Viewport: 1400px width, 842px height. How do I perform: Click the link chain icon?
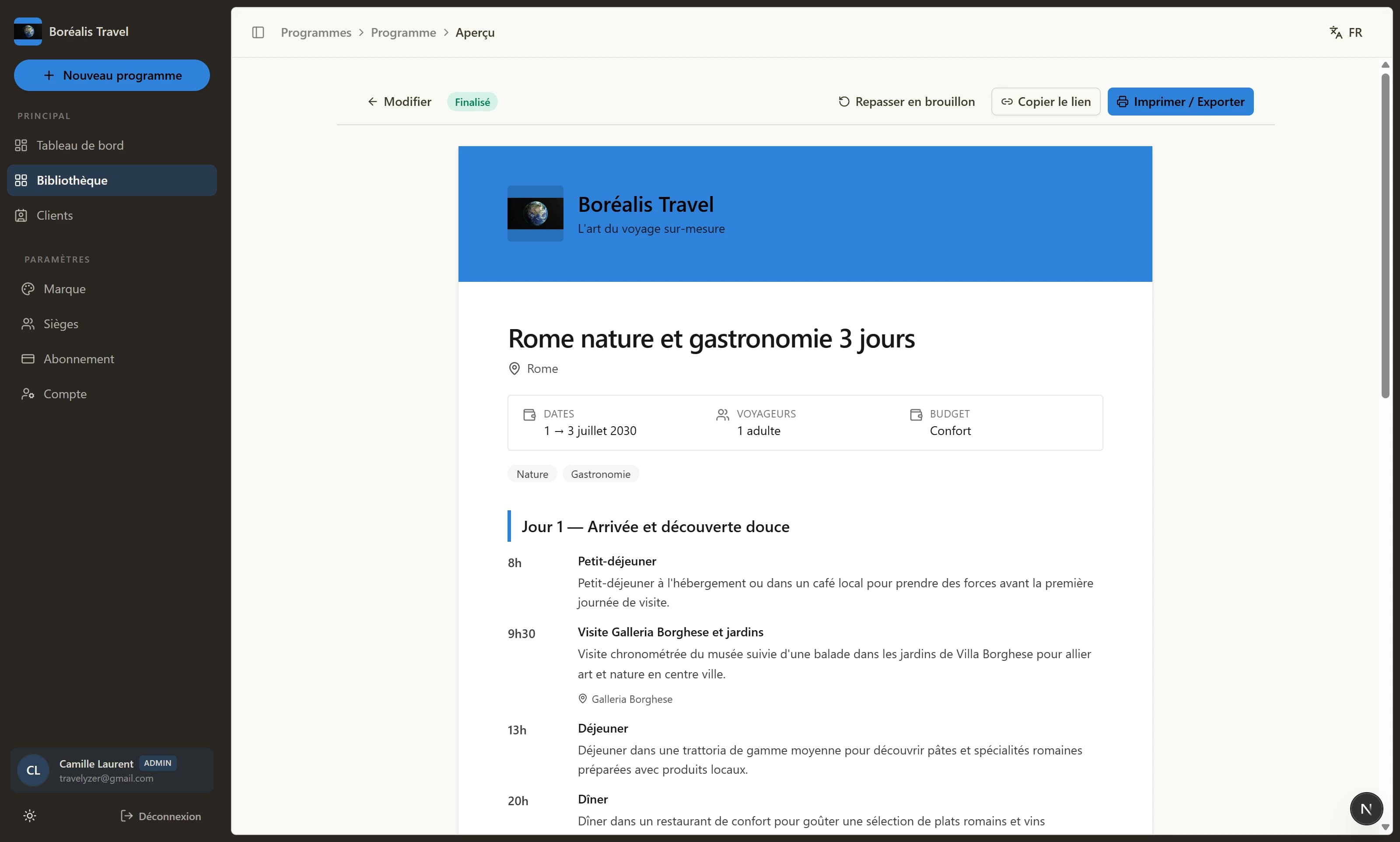click(1007, 102)
